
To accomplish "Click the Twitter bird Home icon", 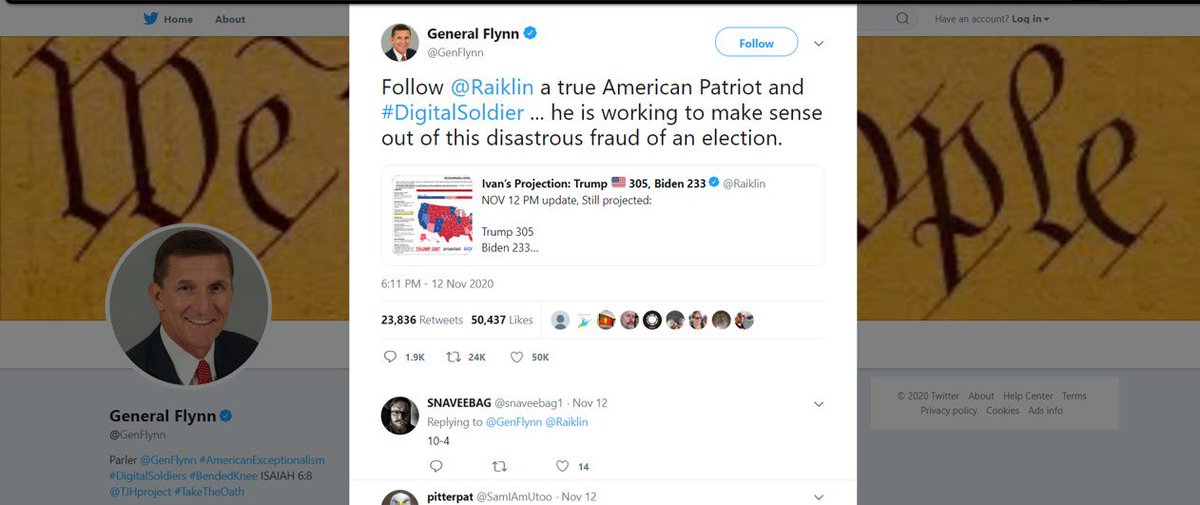I will point(150,19).
